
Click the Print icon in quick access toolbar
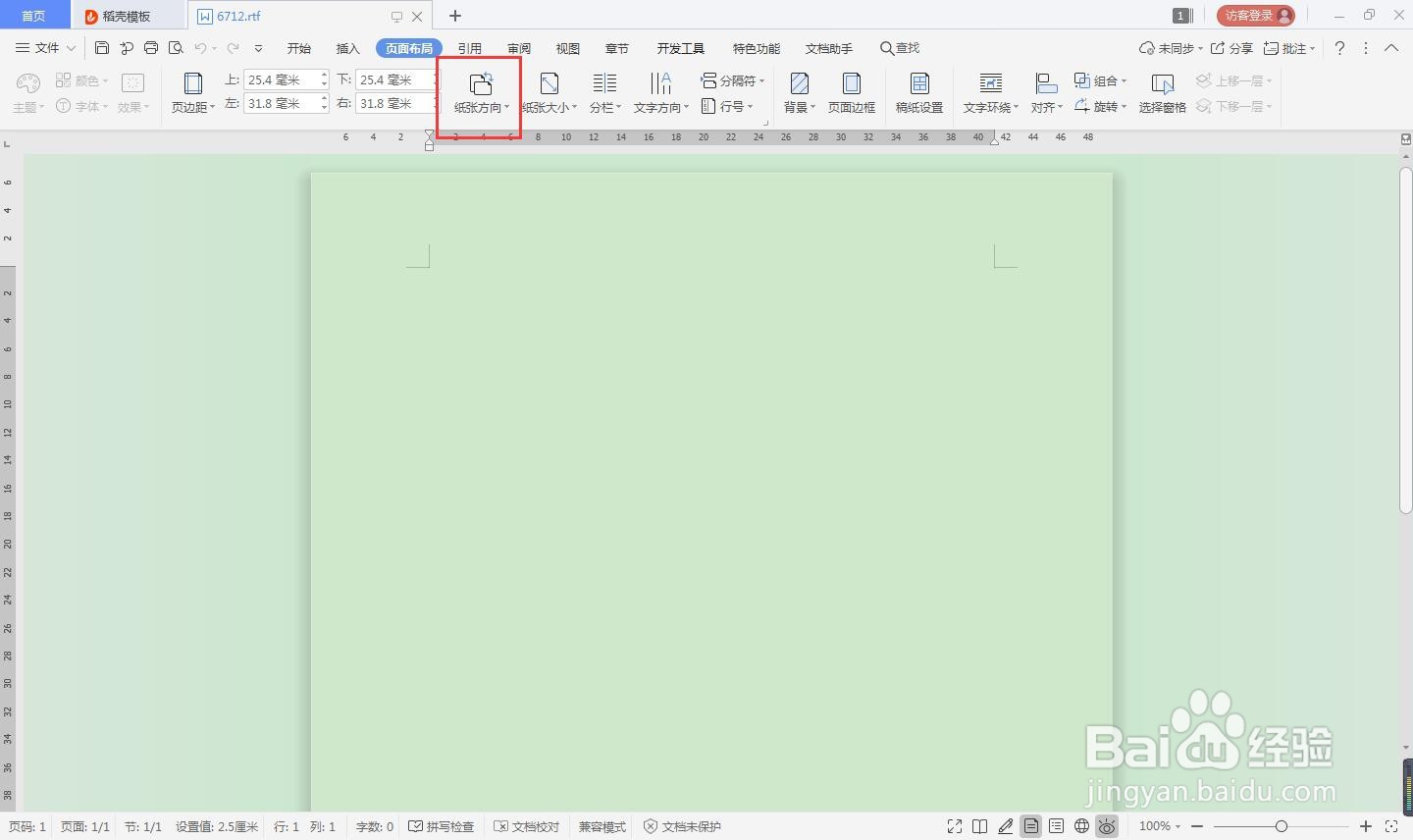[x=151, y=47]
